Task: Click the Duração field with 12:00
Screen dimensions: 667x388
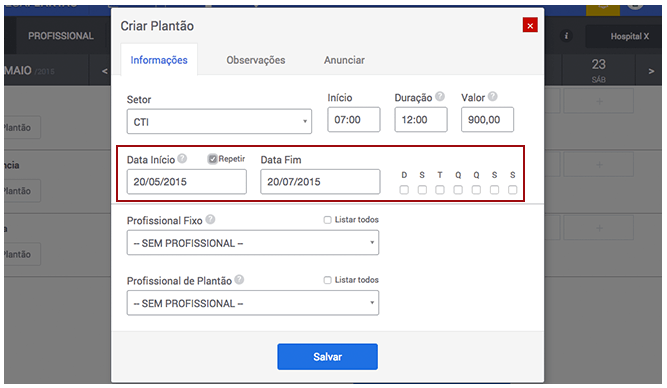Action: 421,120
